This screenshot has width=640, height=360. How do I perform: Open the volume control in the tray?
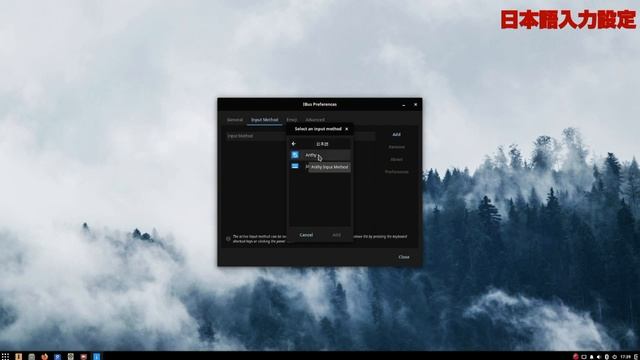pos(599,357)
